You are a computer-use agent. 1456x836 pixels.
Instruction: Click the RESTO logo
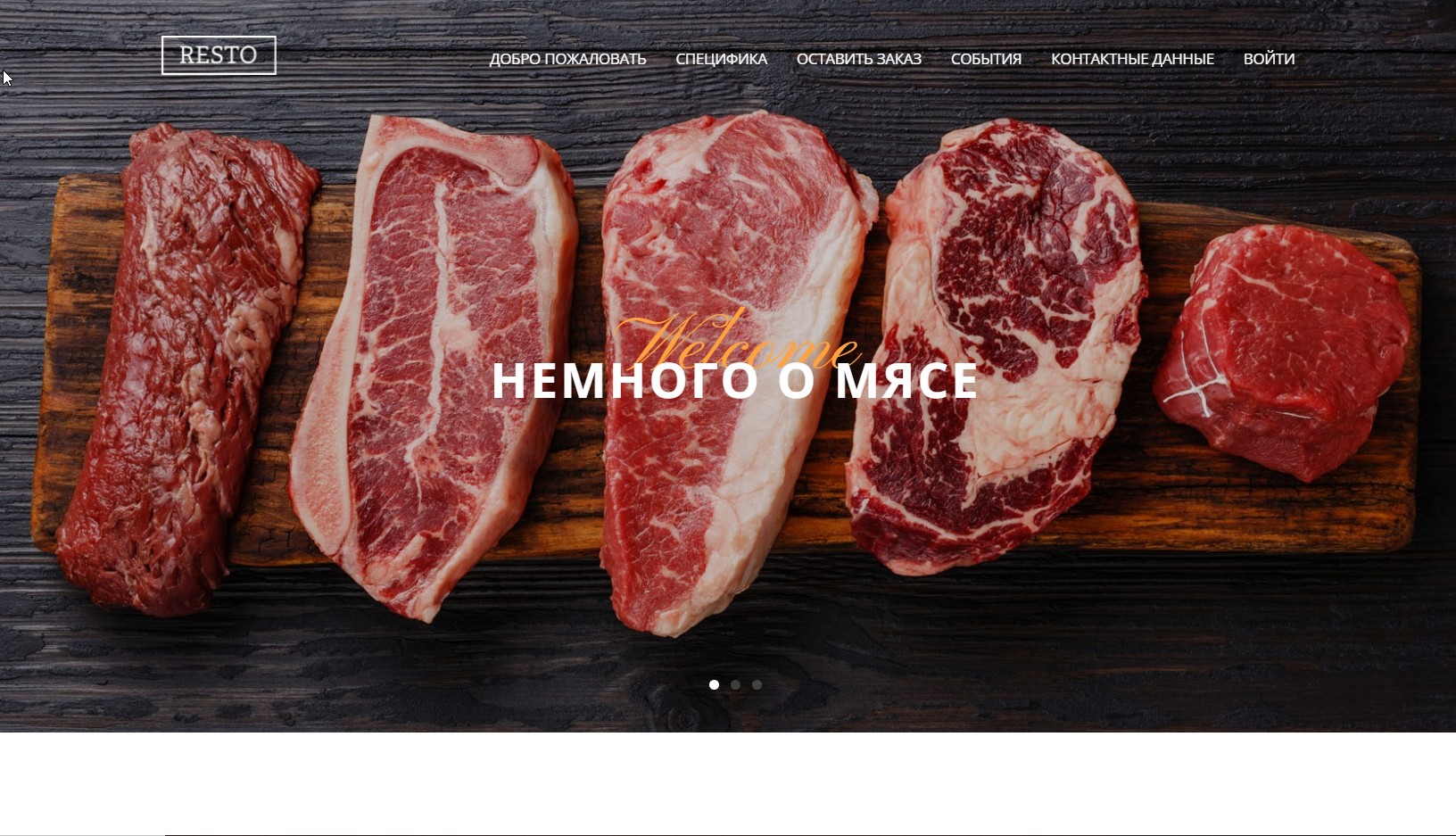(x=219, y=55)
